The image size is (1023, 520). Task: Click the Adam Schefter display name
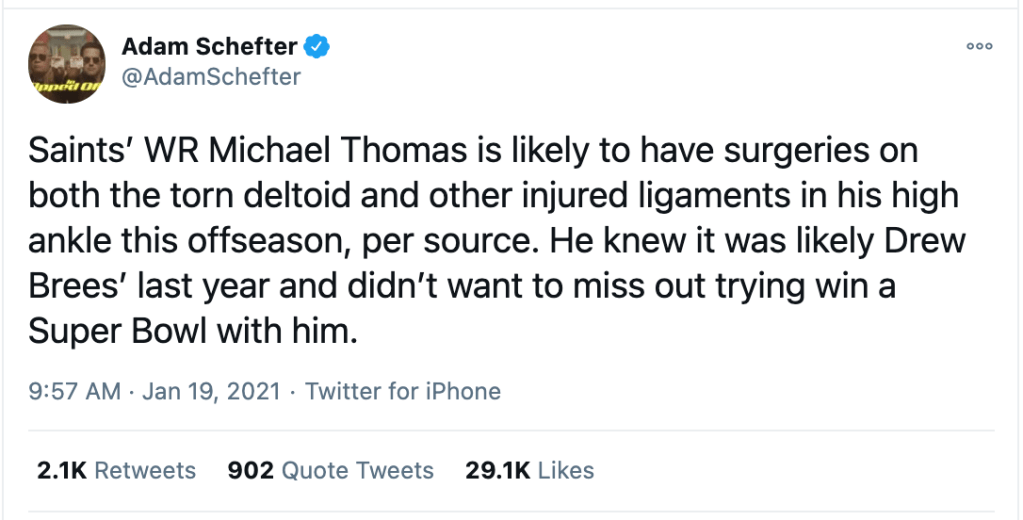click(x=209, y=46)
